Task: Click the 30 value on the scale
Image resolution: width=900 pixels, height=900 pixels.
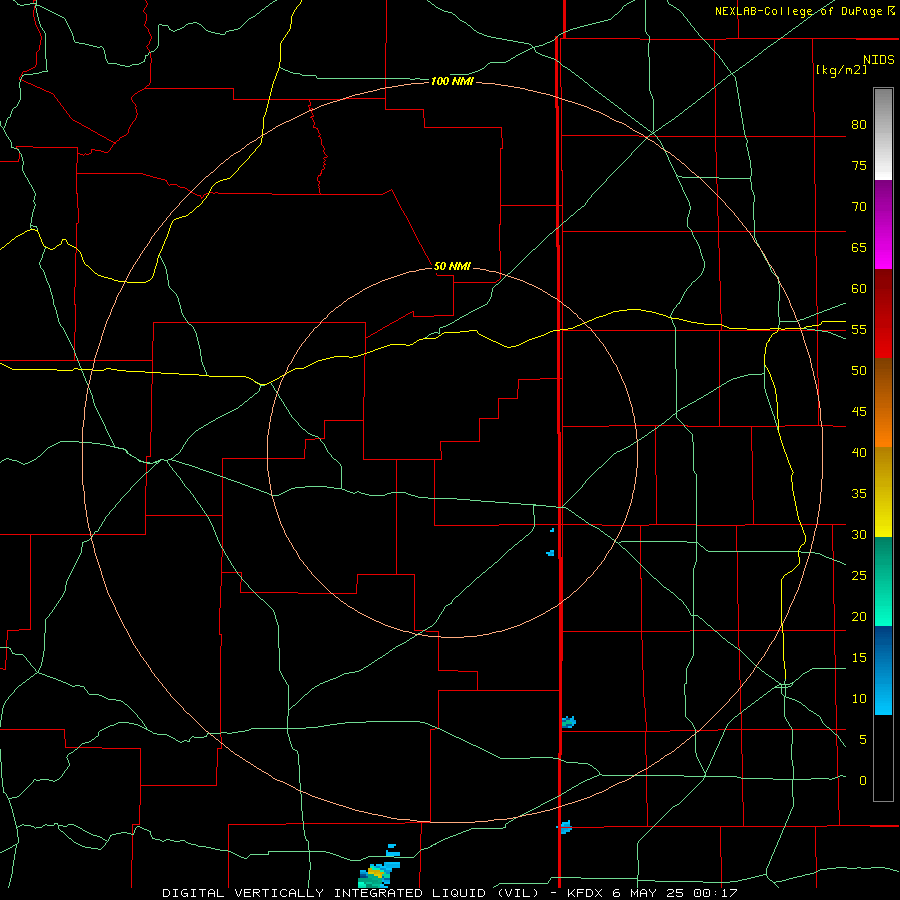Action: pyautogui.click(x=859, y=534)
